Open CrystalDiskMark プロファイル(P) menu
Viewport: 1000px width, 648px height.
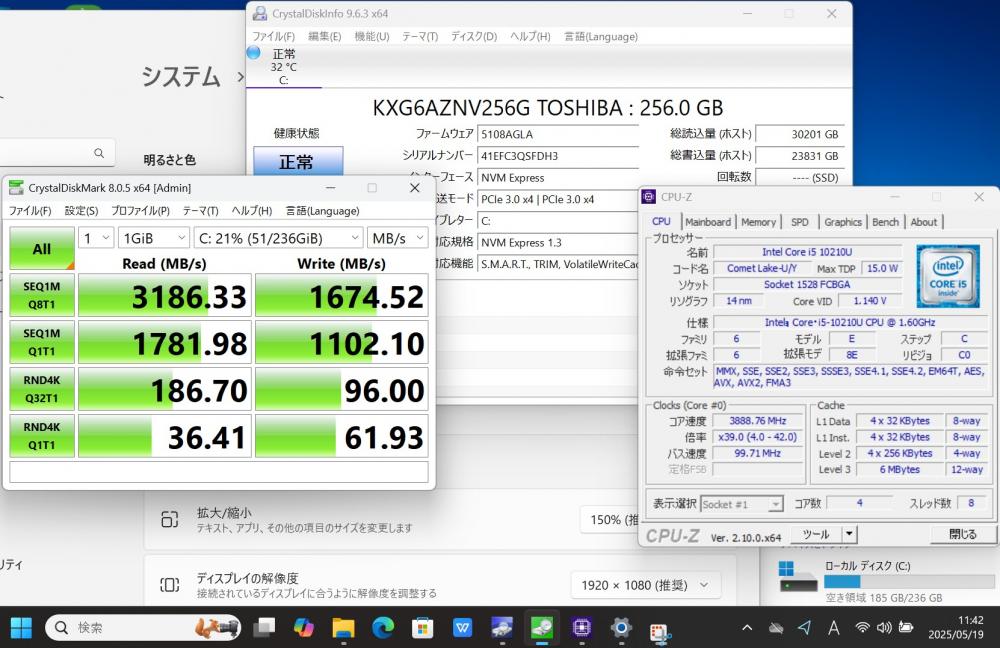(x=140, y=210)
